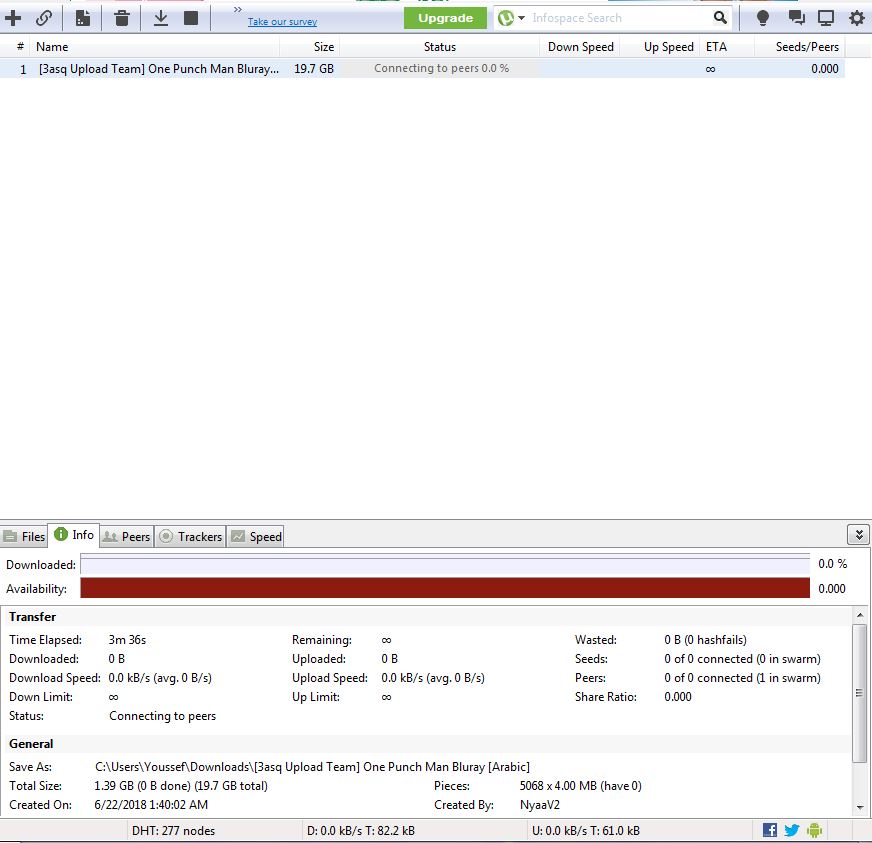This screenshot has width=872, height=843.
Task: Switch to the Info tab
Action: point(73,535)
